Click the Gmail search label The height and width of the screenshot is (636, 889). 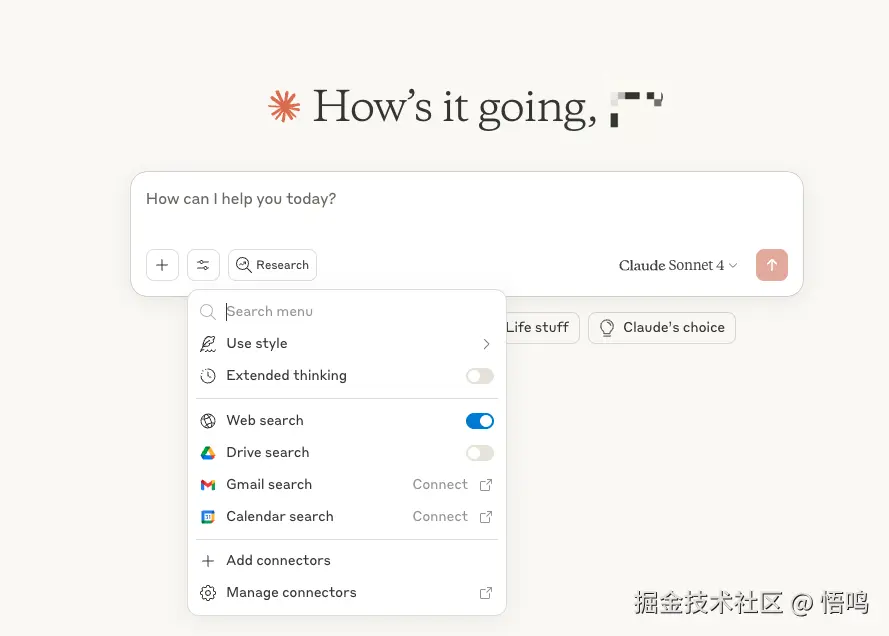269,485
